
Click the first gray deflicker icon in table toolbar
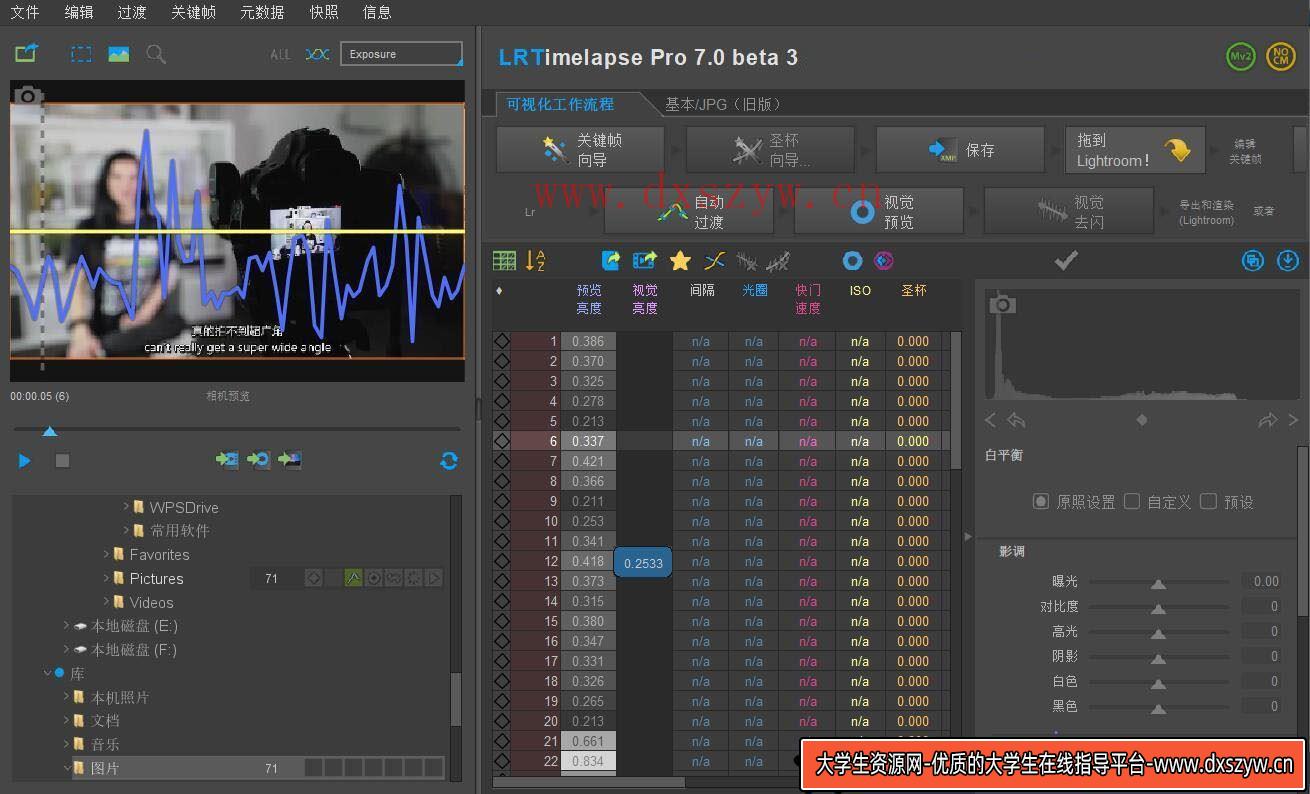point(747,262)
